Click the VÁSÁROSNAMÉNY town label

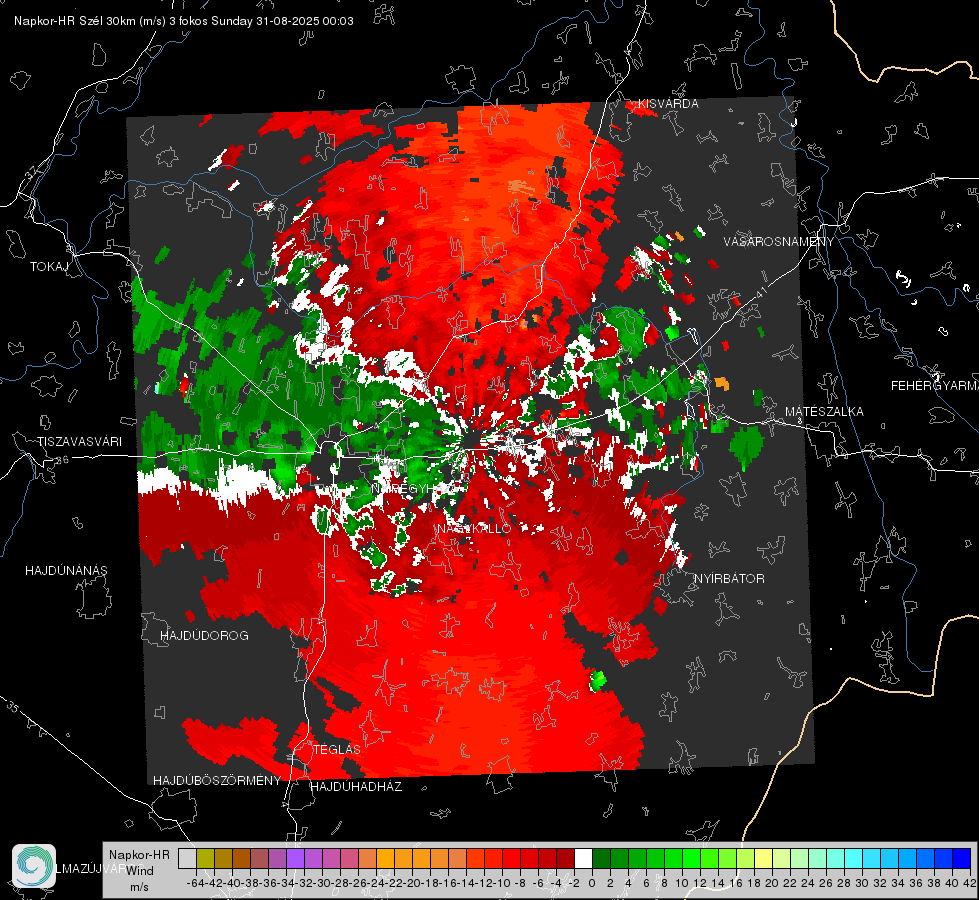coord(779,242)
